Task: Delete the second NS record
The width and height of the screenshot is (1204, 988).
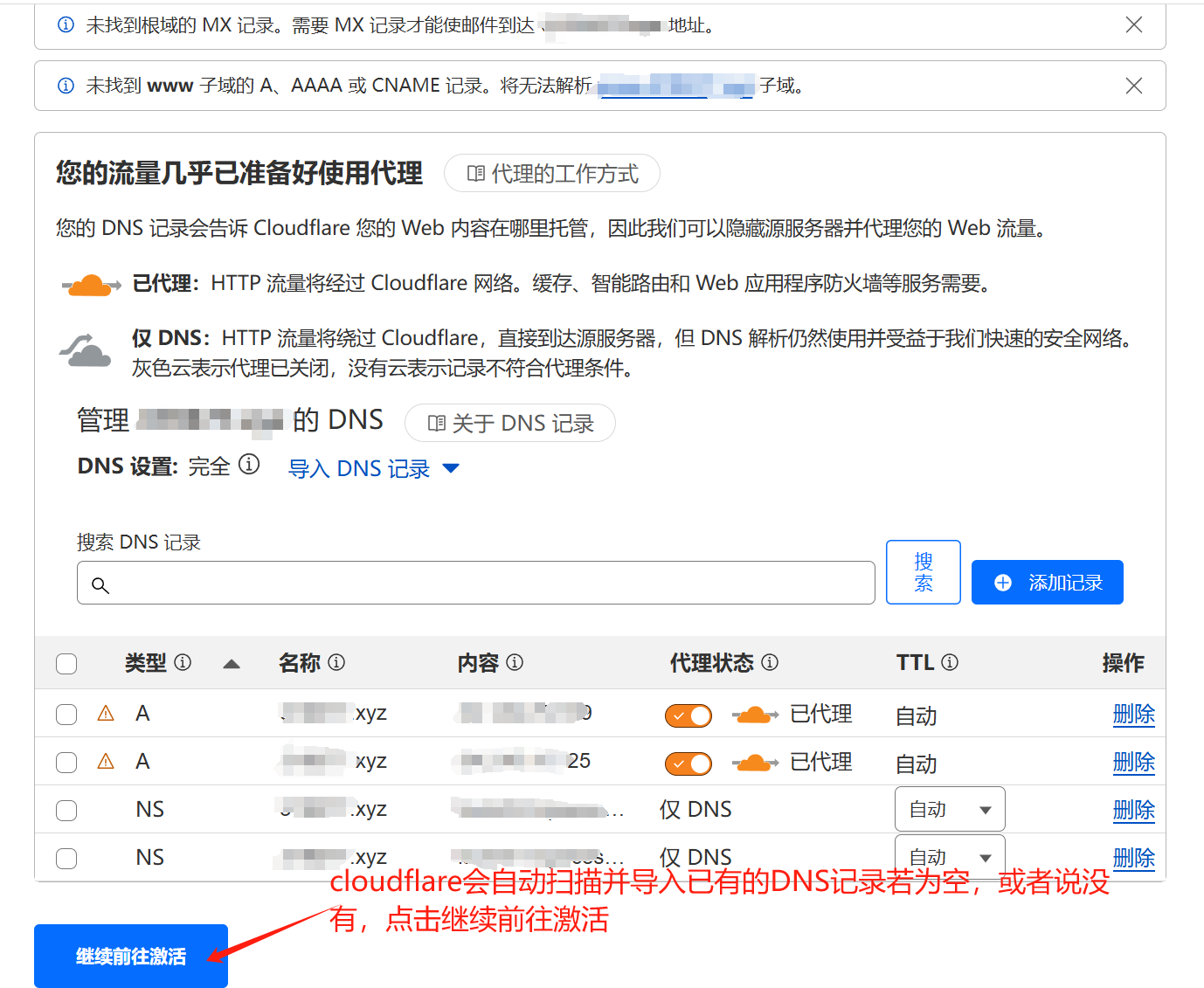Action: click(x=1134, y=858)
